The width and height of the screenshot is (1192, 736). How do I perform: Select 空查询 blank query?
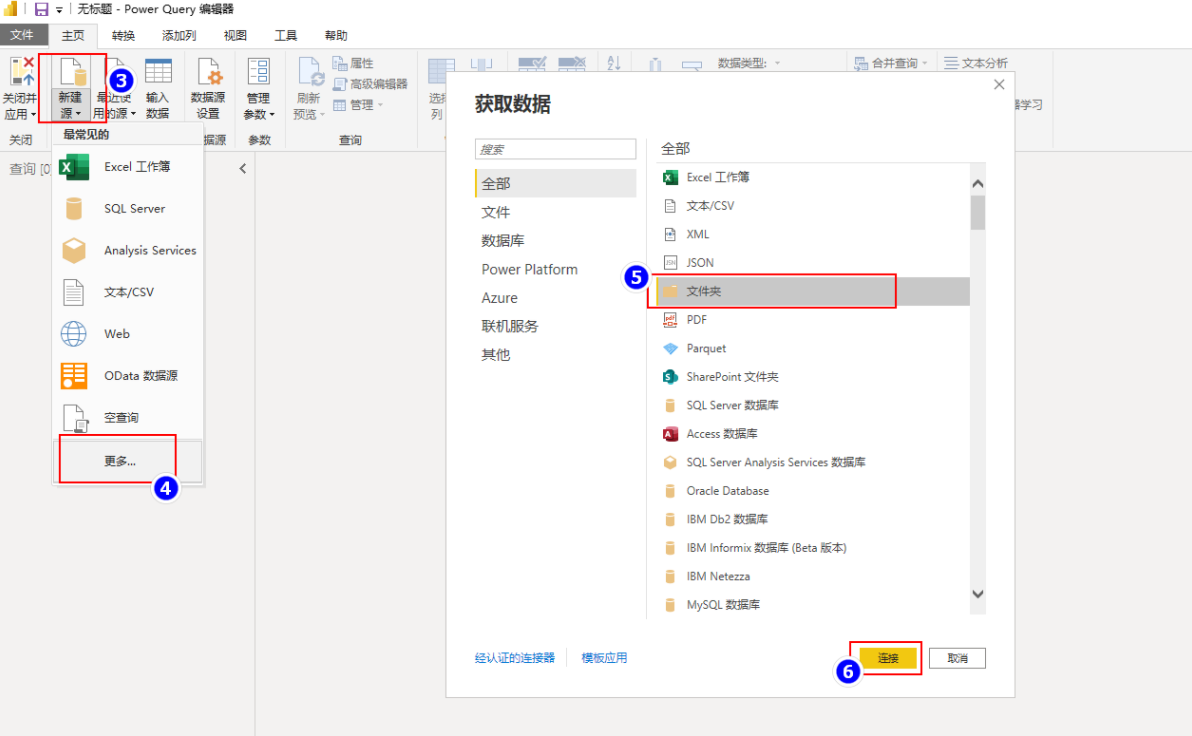point(128,417)
